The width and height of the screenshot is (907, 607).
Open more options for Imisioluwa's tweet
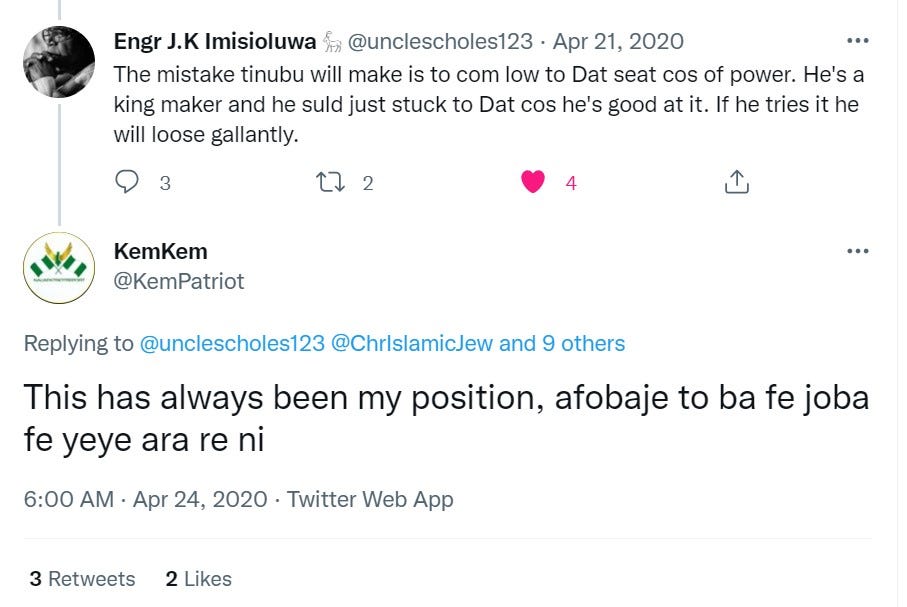click(x=857, y=41)
